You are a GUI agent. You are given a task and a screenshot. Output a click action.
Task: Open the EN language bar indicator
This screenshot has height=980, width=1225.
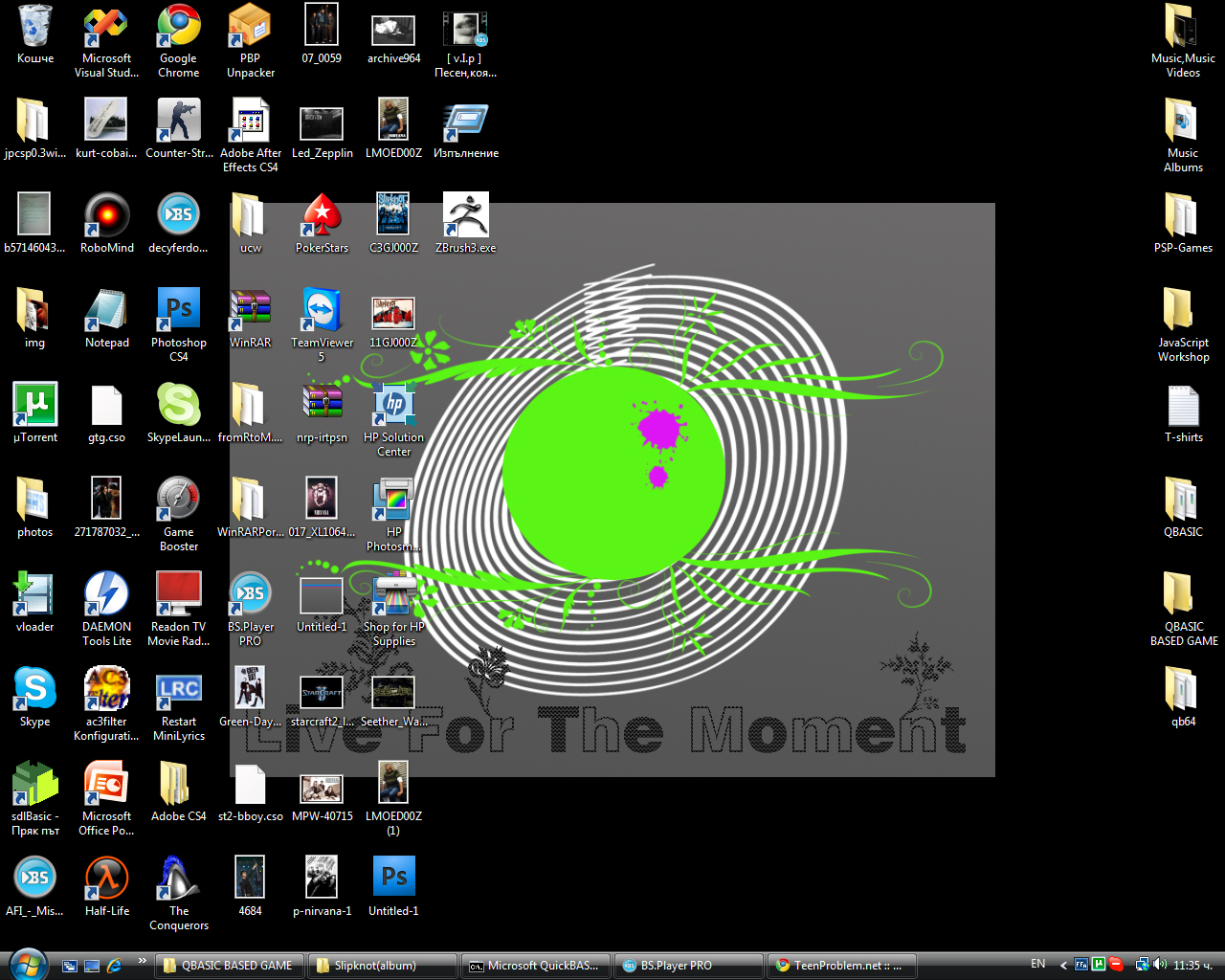tap(1038, 965)
